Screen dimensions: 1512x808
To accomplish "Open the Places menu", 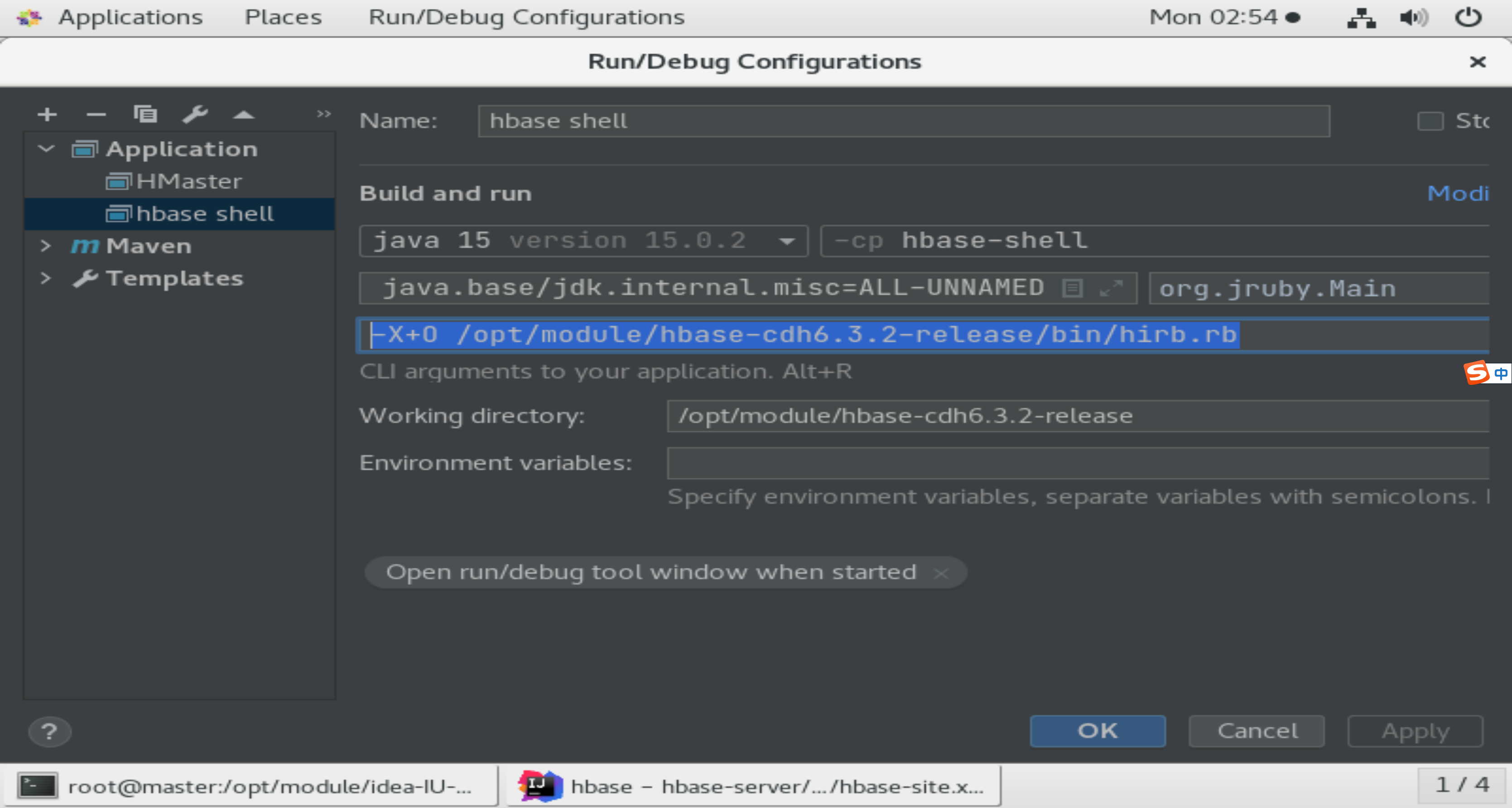I will pyautogui.click(x=283, y=17).
